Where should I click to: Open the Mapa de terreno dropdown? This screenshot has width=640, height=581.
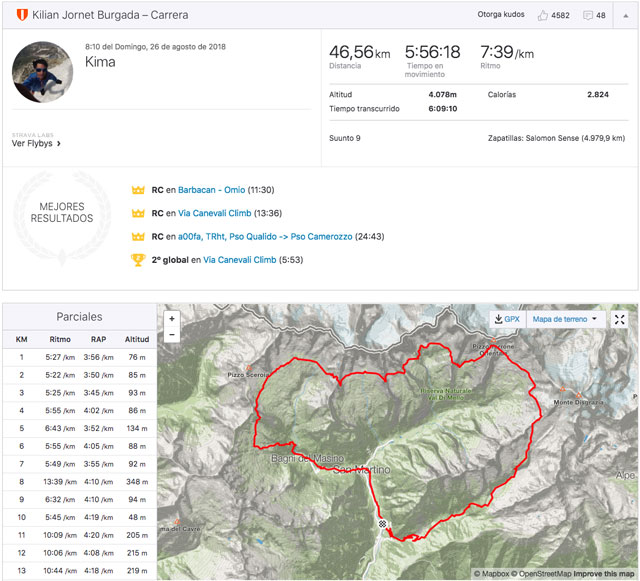(565, 319)
